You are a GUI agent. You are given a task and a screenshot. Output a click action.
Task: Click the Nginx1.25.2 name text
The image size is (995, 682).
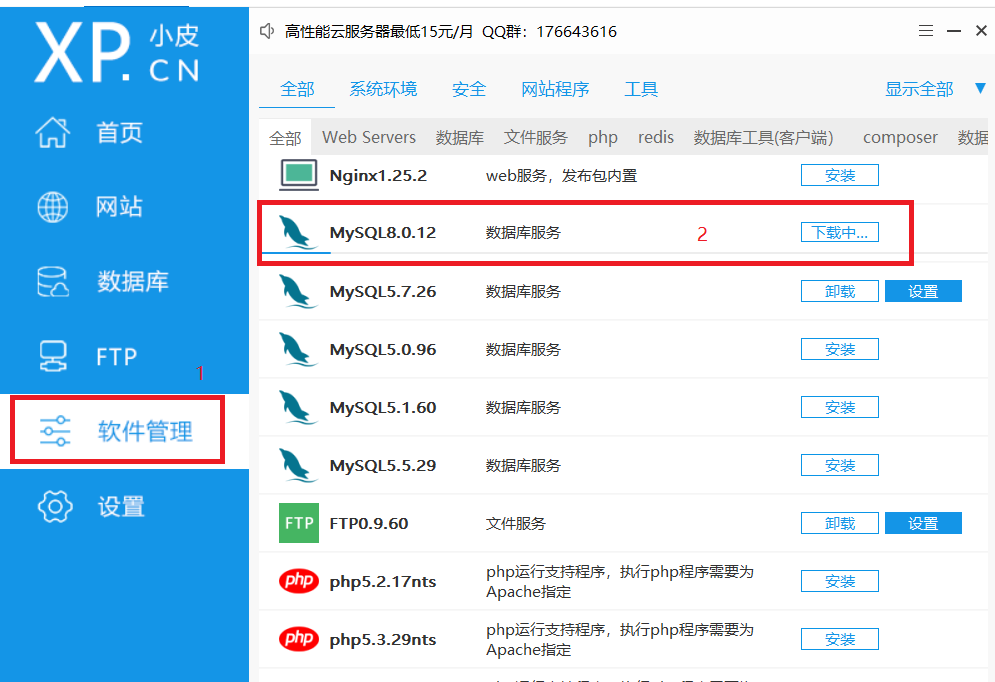[x=378, y=176]
